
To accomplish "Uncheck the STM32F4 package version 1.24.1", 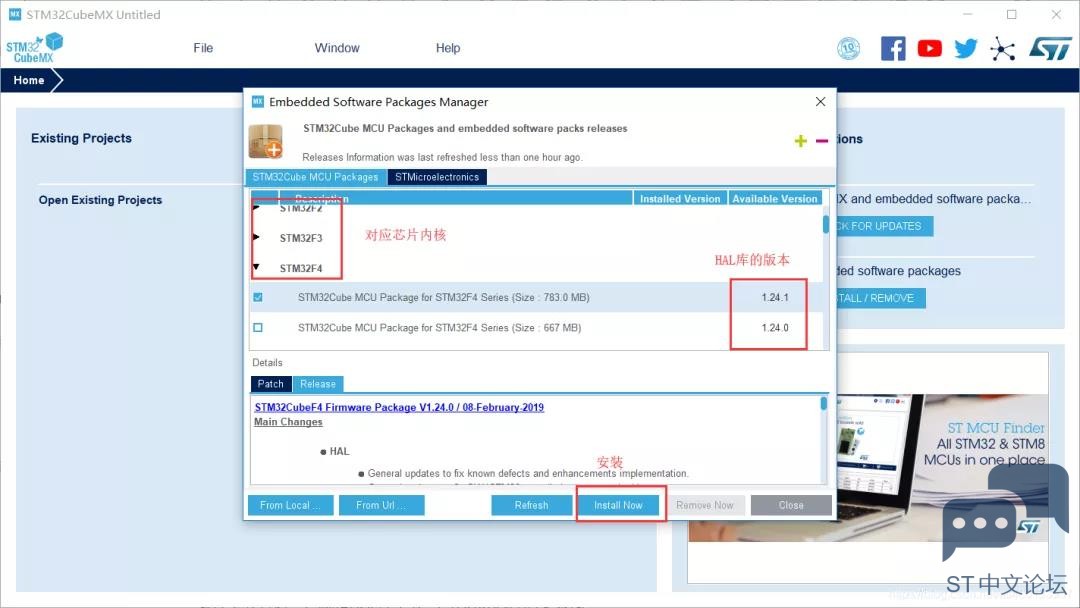I will pos(258,297).
